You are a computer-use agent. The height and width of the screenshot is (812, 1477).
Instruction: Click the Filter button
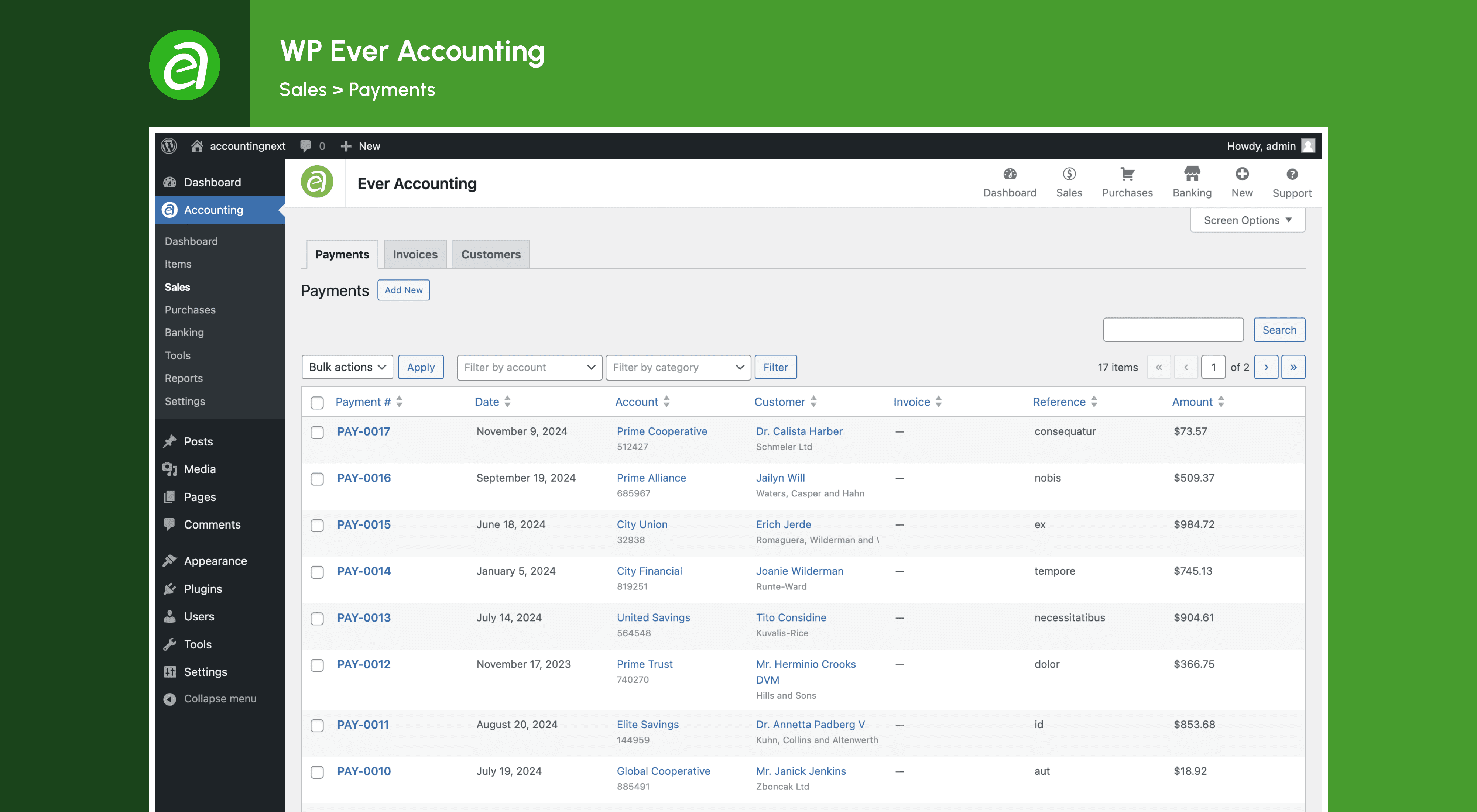pyautogui.click(x=775, y=367)
